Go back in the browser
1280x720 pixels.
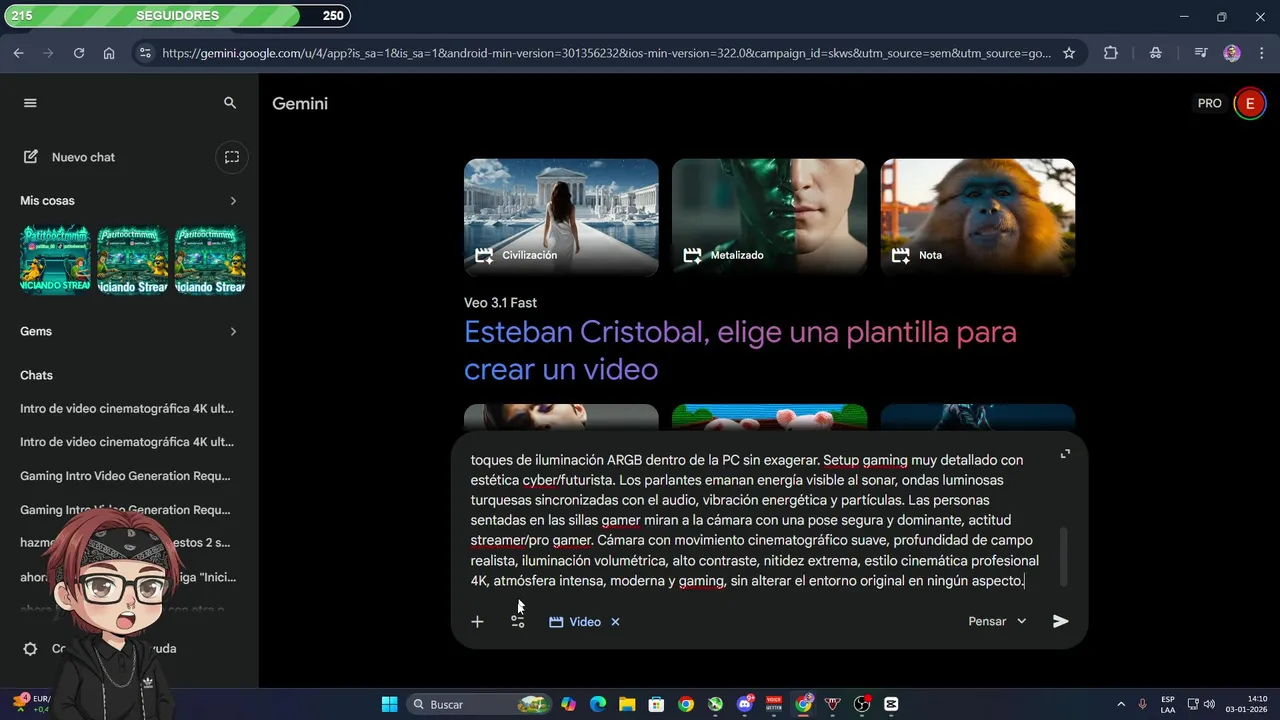tap(18, 53)
